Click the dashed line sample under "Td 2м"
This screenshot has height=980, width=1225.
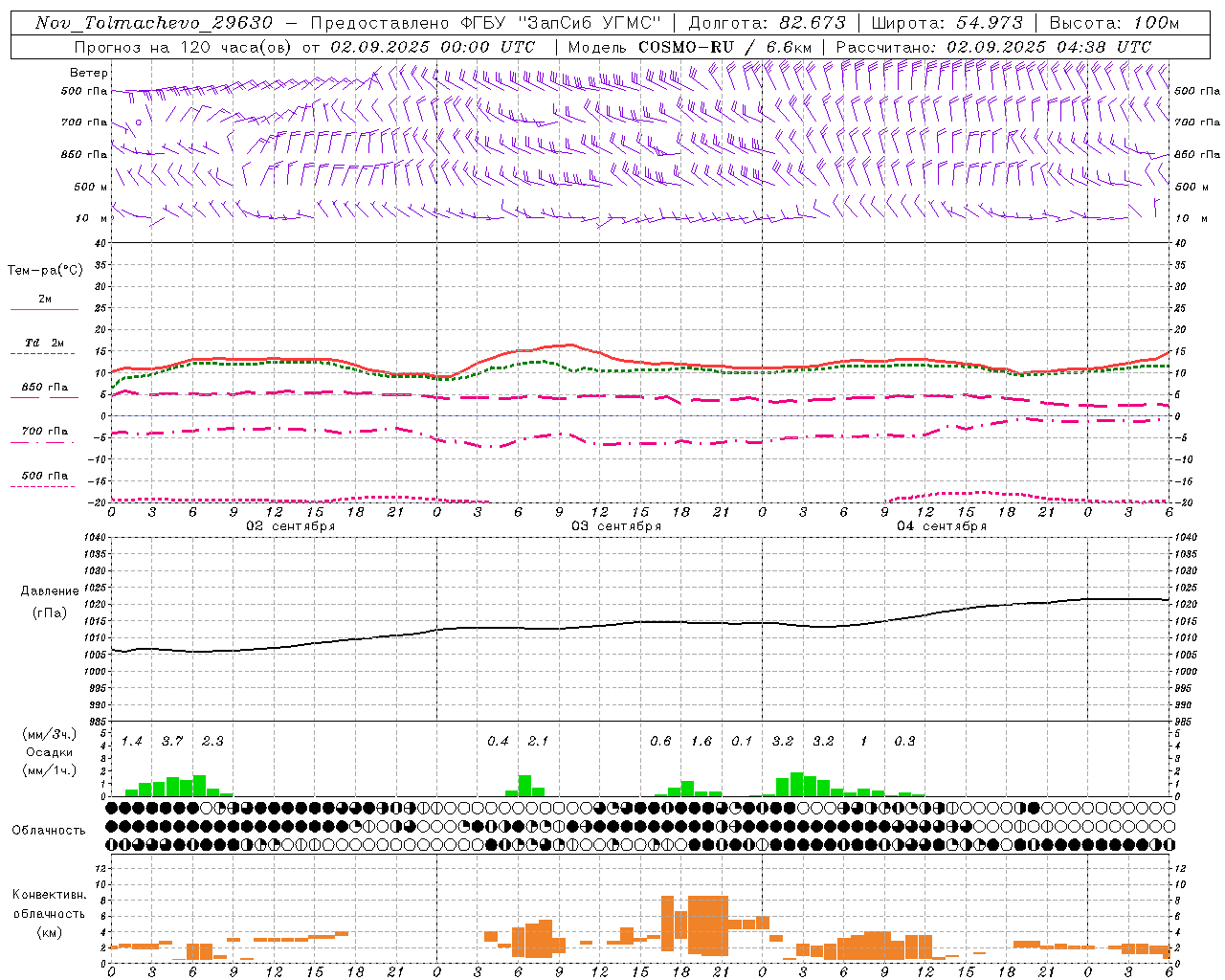coord(44,353)
